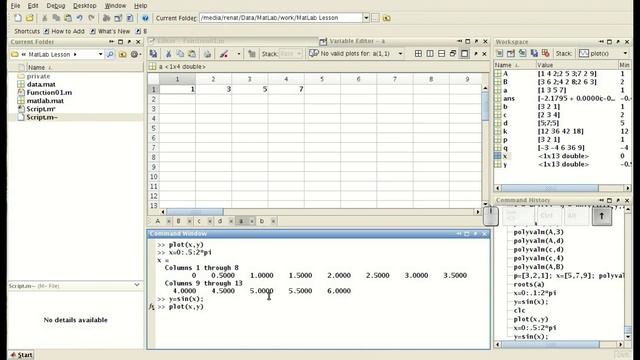Expand the Script.m~ details panel chevron
The width and height of the screenshot is (640, 360).
137,285
